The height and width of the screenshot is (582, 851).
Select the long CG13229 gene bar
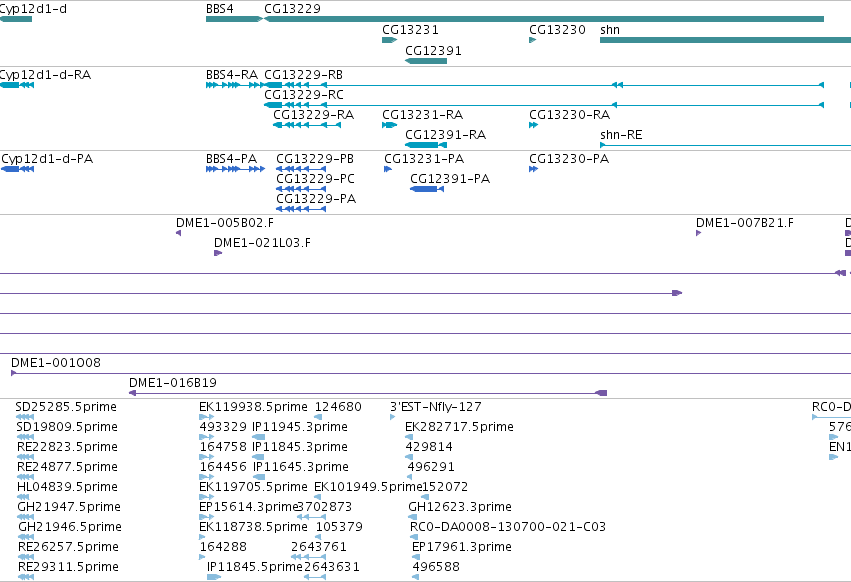[x=544, y=19]
